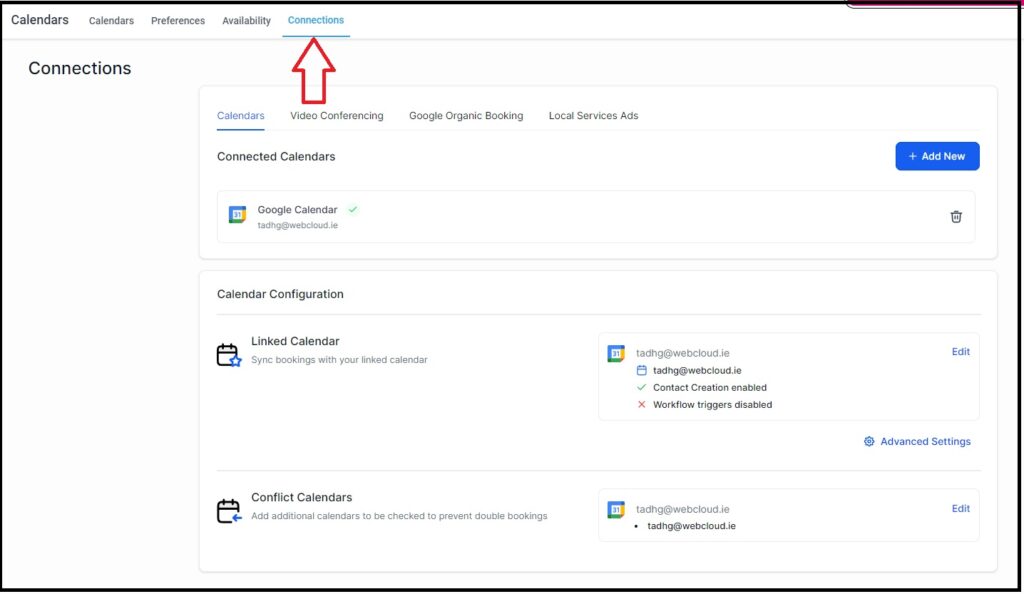Edit the Linked Calendar settings
Image resolution: width=1024 pixels, height=594 pixels.
click(x=960, y=352)
